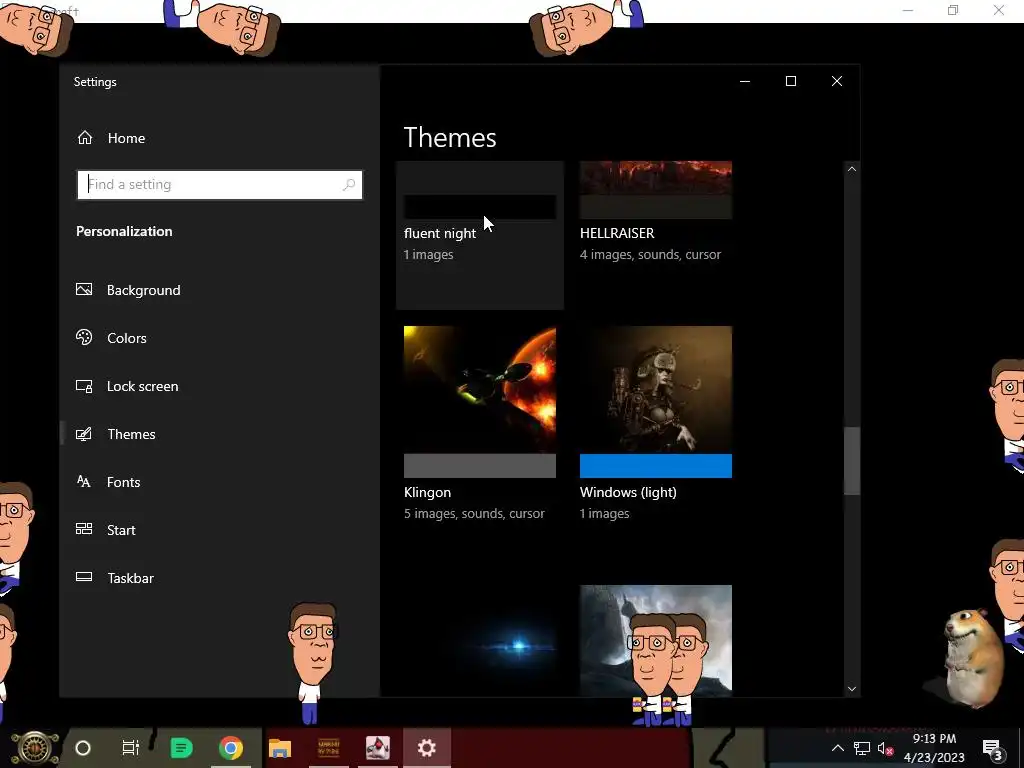Select the Klingon theme thumbnail

click(479, 390)
